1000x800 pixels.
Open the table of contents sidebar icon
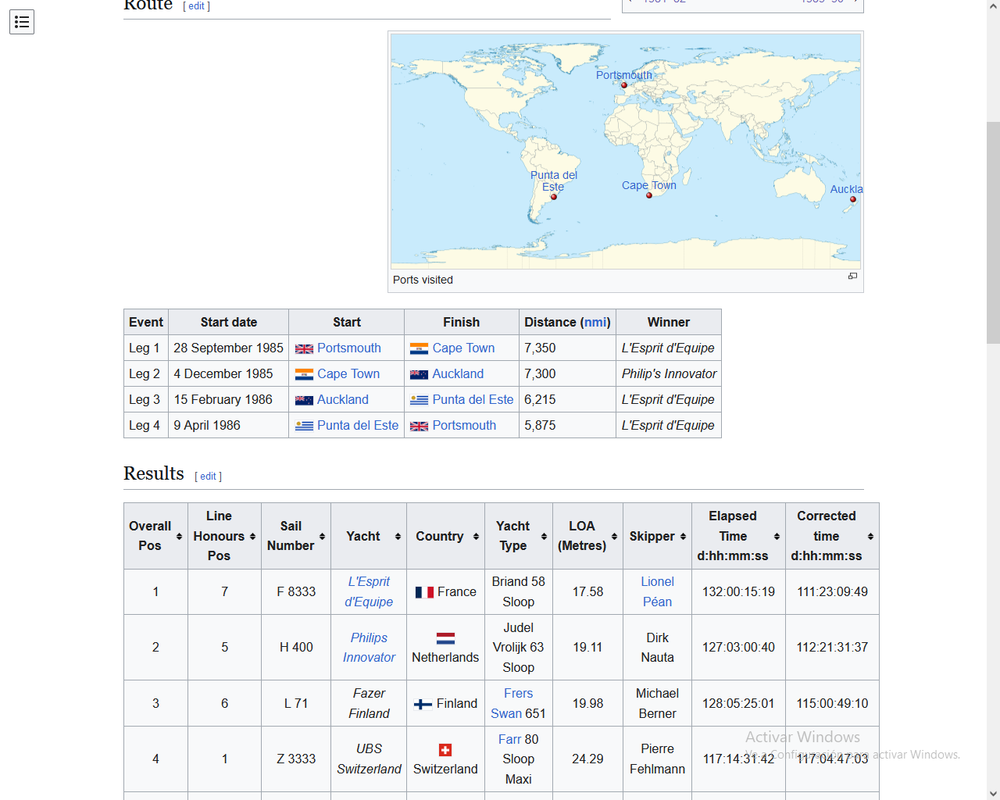point(22,22)
